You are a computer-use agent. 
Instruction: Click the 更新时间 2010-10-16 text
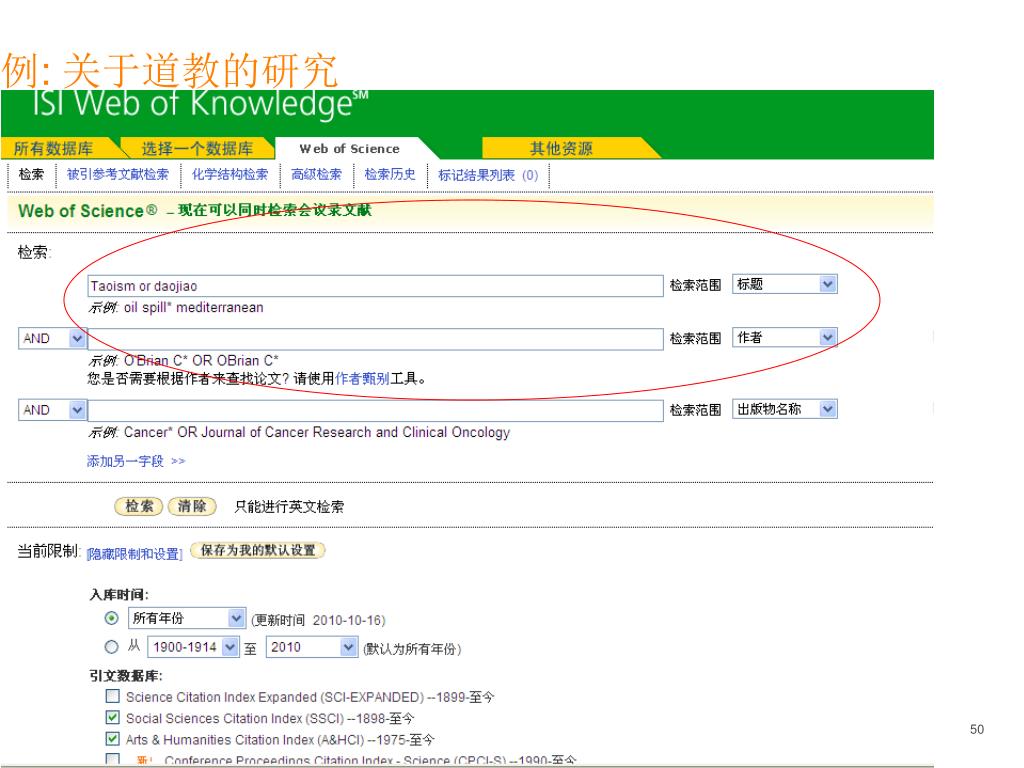click(x=318, y=620)
